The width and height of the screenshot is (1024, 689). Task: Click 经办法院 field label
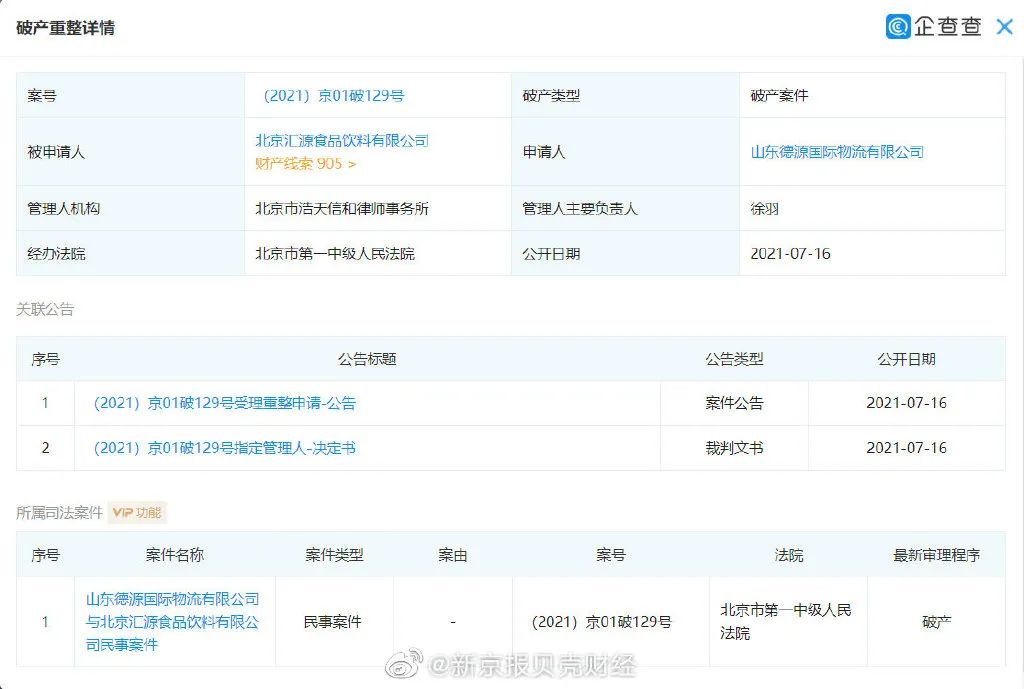[56, 253]
